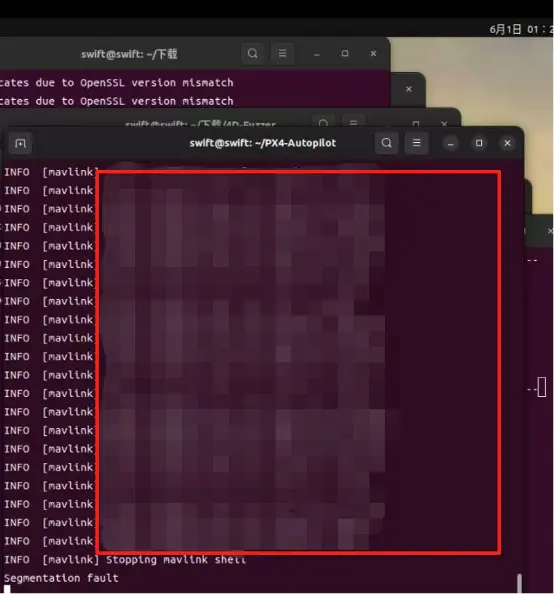Close the window behind the ~/下载 terminal
The image size is (554, 594).
click(x=408, y=89)
